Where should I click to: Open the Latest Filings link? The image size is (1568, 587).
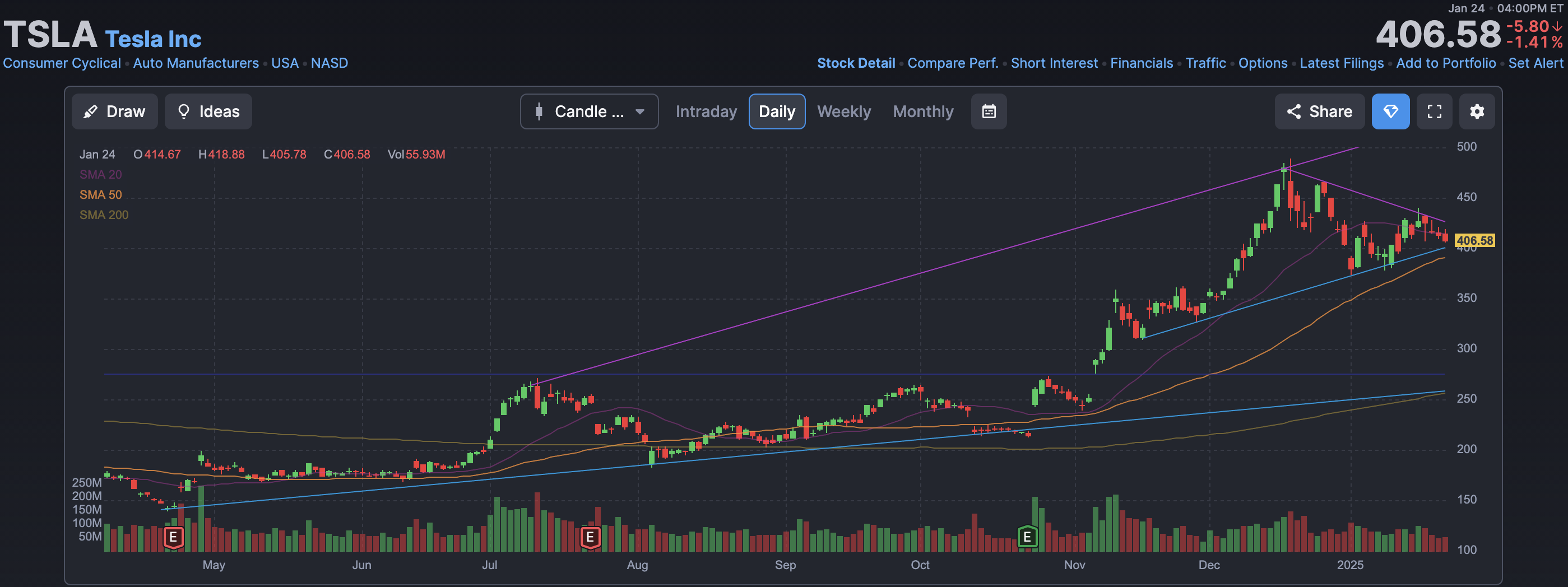point(1342,63)
